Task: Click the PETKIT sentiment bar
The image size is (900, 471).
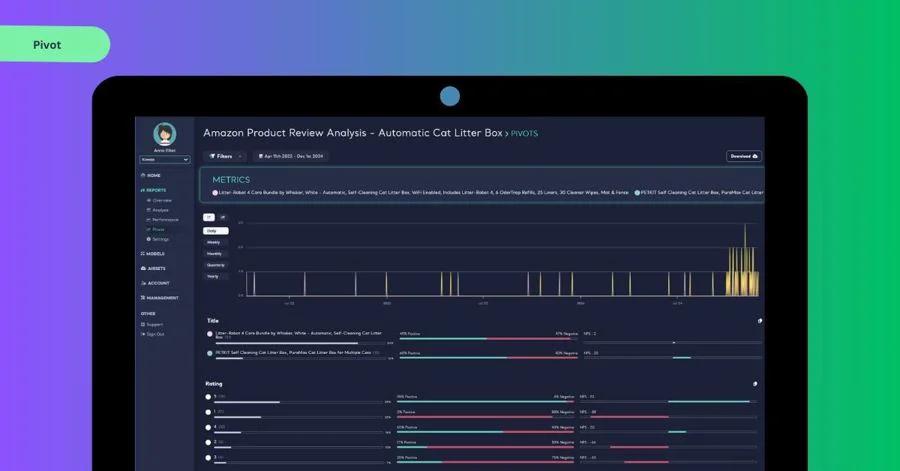Action: 488,358
